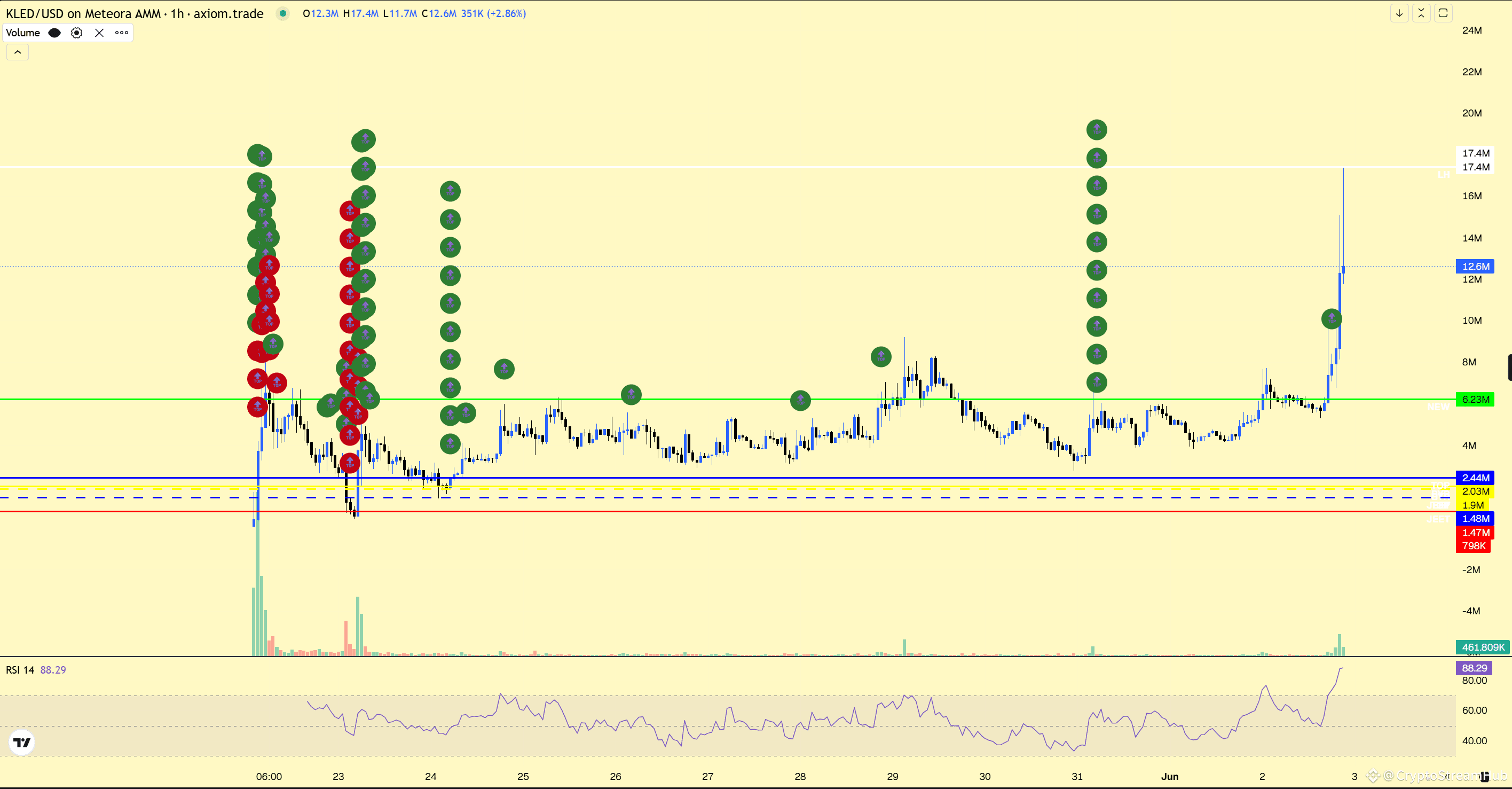Click the 60.00 RSI axis tick
Image resolution: width=1512 pixels, height=789 pixels.
(1474, 710)
